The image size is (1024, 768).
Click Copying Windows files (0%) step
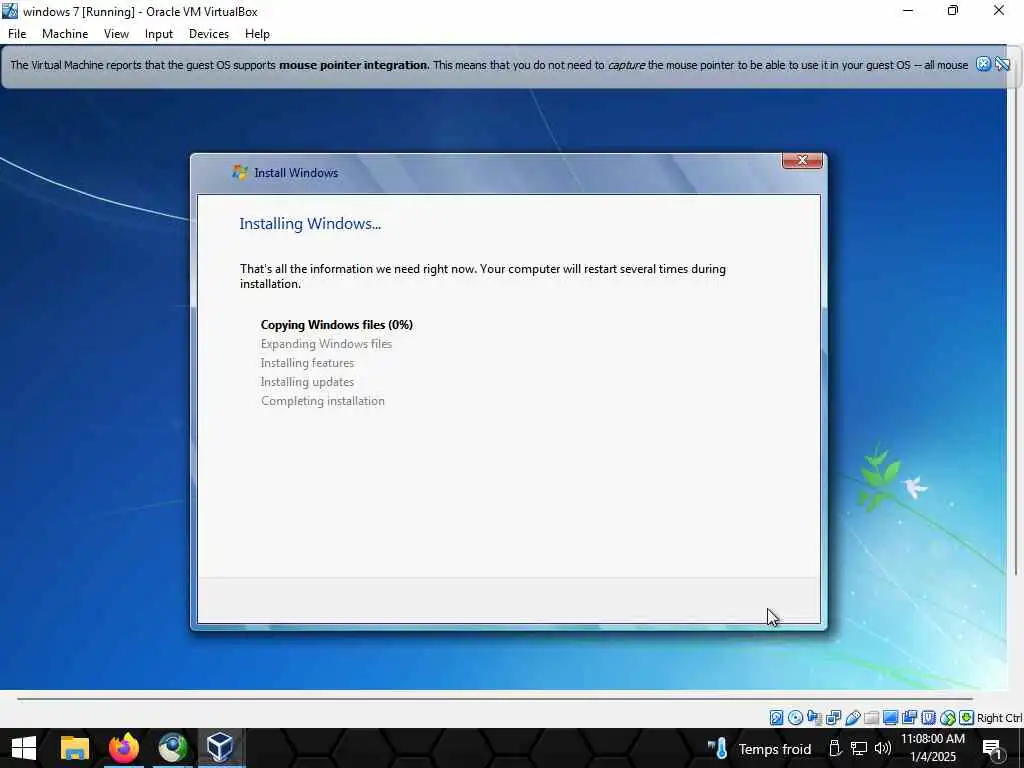click(336, 325)
